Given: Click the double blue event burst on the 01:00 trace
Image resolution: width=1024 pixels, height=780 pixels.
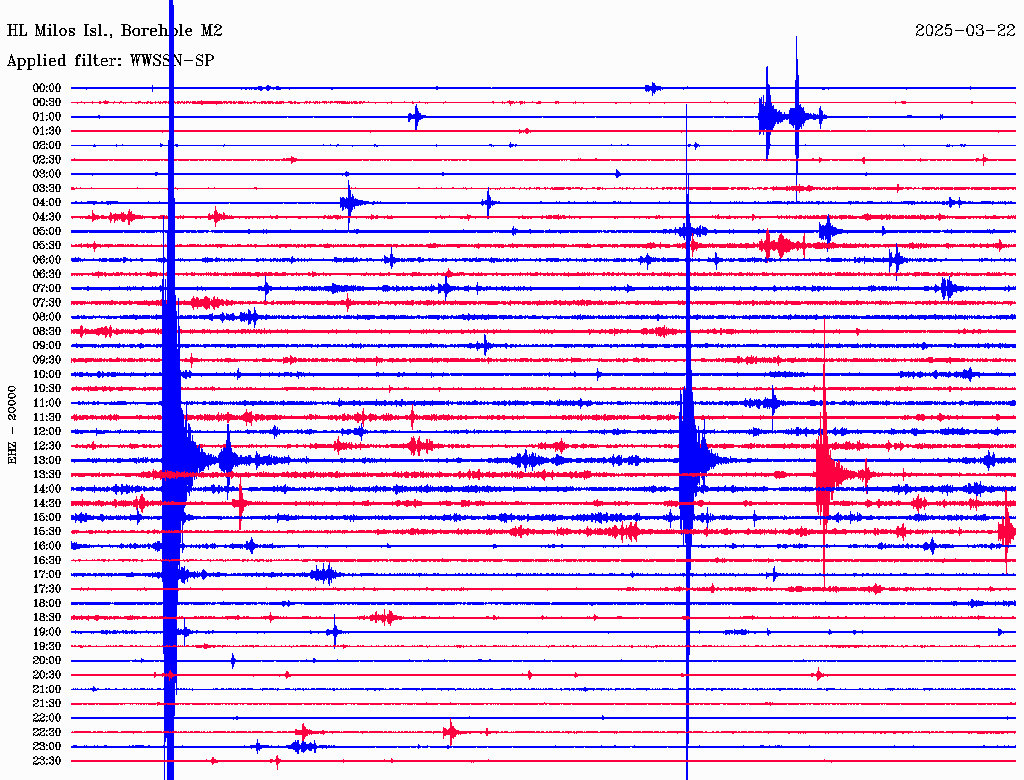Looking at the screenshot, I should tap(791, 117).
